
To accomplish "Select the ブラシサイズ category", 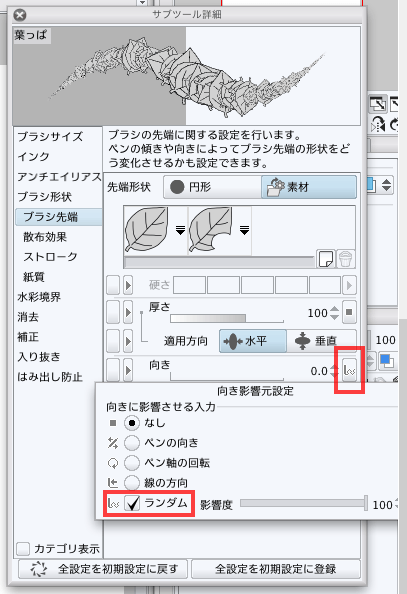I will coord(50,137).
